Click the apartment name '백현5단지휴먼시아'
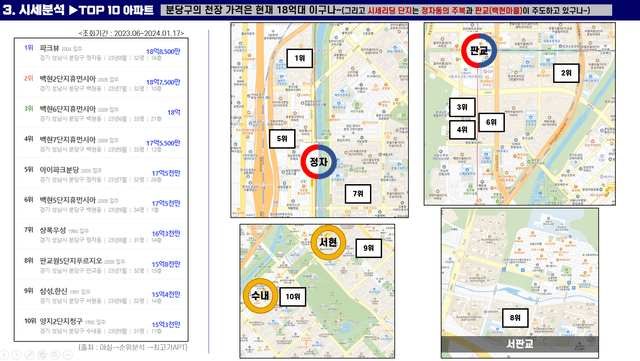Viewport: 640px width, 361px height. click(67, 200)
